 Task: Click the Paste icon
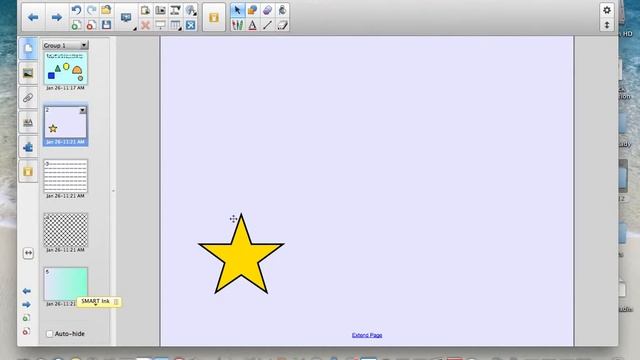[x=145, y=10]
